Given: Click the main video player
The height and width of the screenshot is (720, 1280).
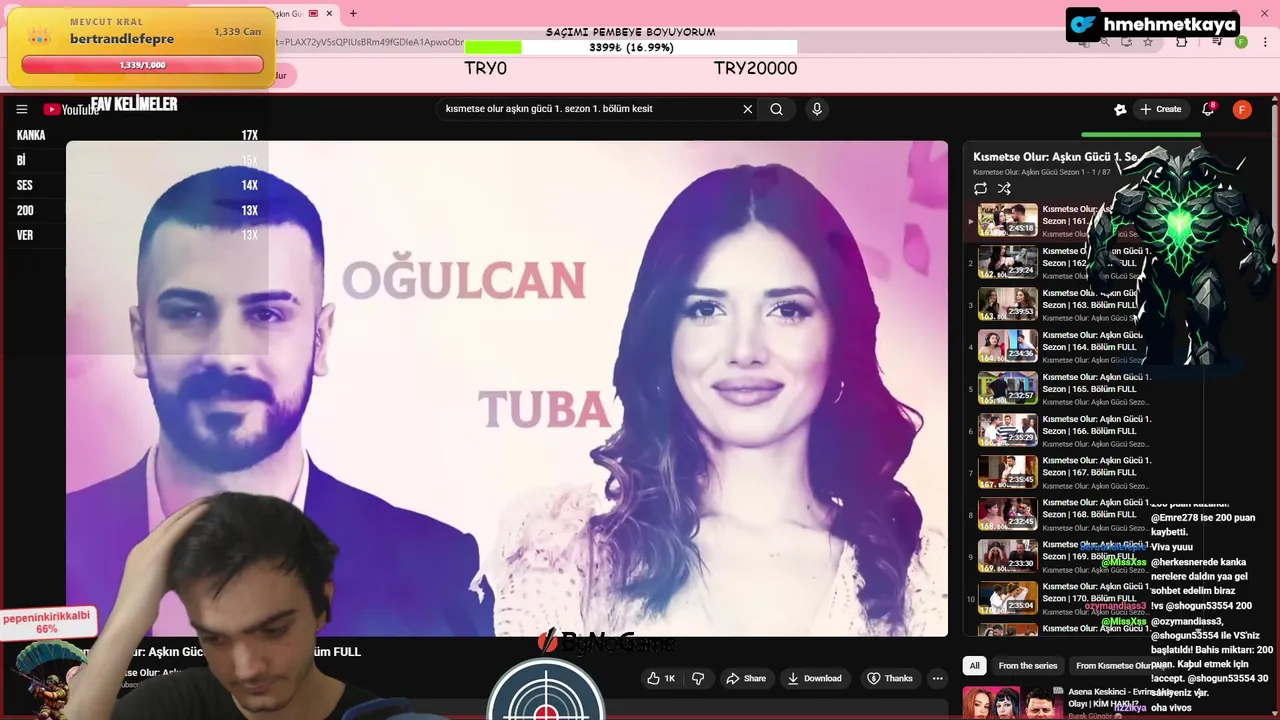Looking at the screenshot, I should [507, 388].
